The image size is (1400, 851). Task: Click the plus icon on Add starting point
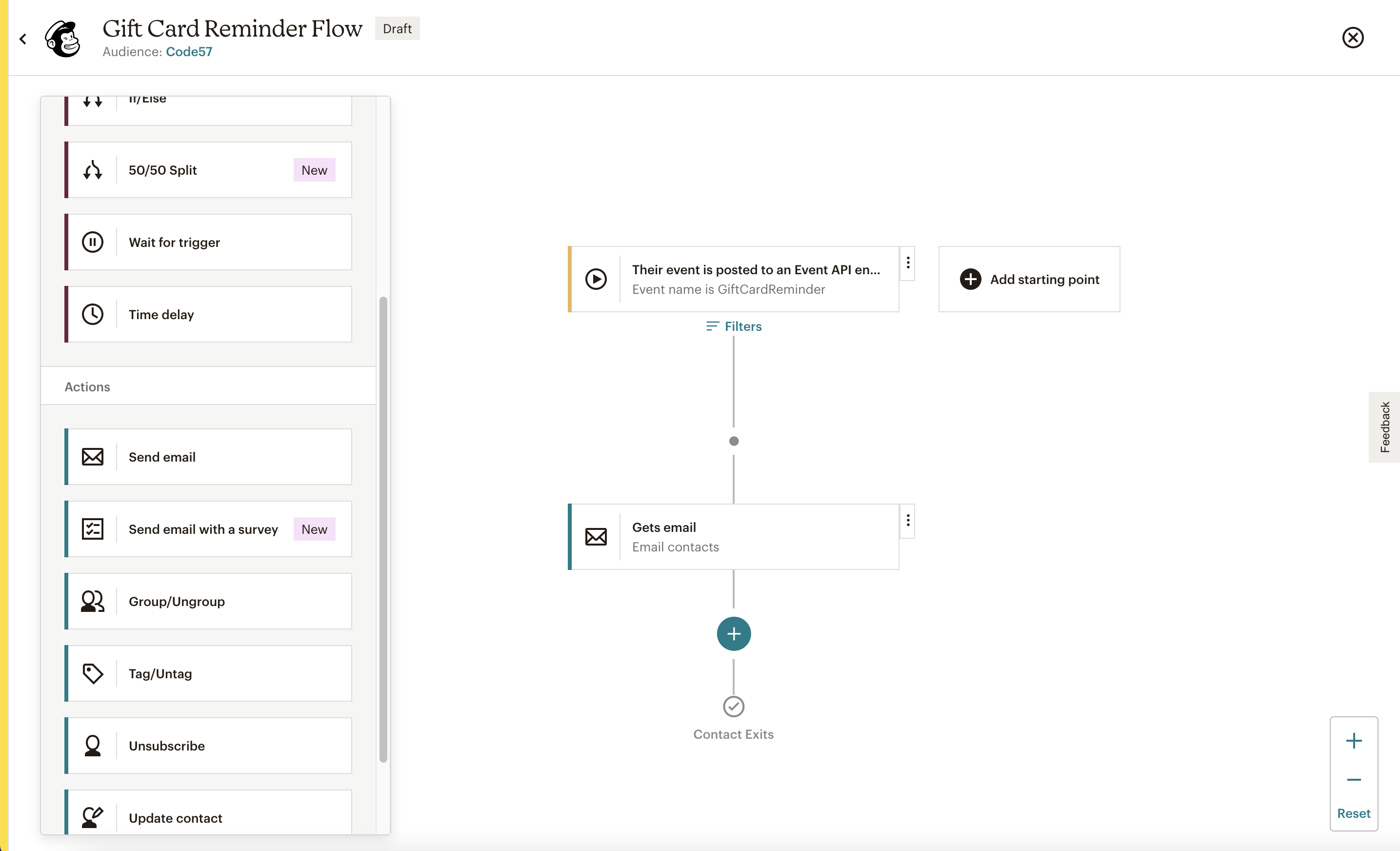click(x=970, y=279)
